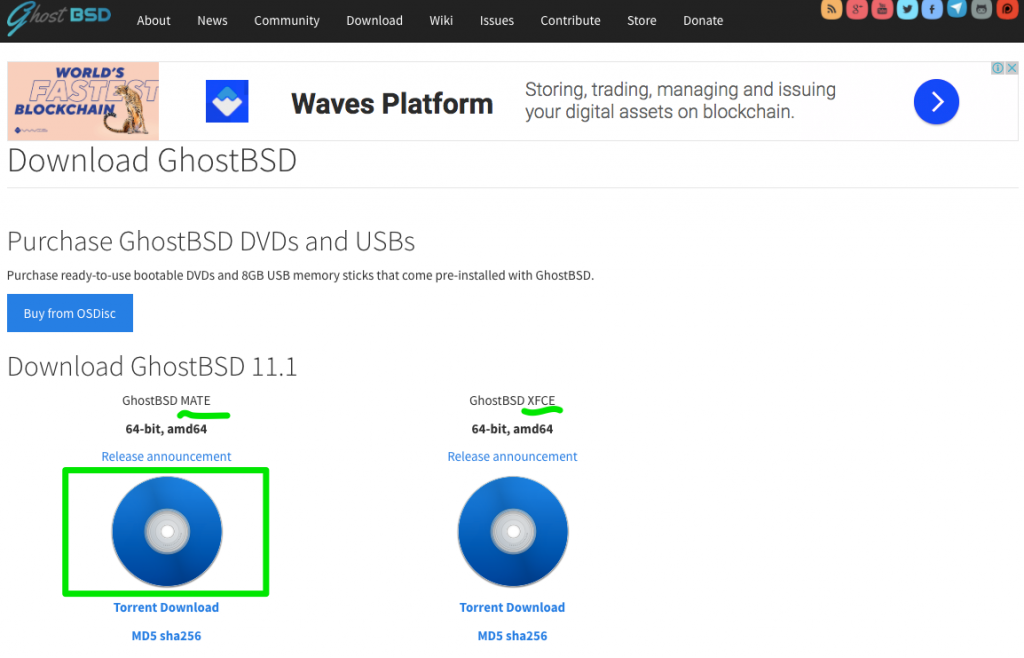
Task: Visit the GitHub repository icon
Action: (982, 8)
